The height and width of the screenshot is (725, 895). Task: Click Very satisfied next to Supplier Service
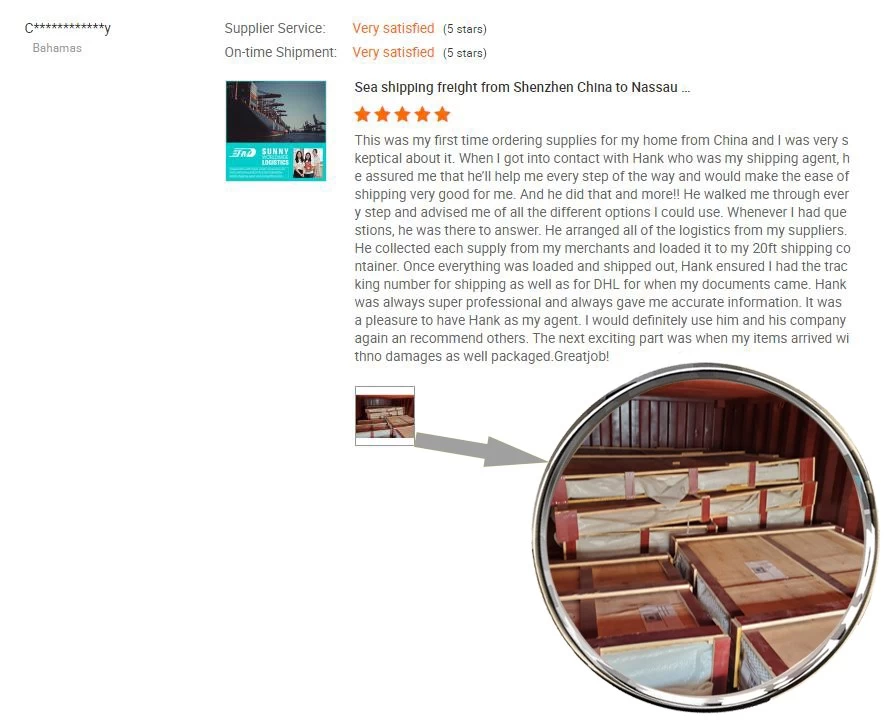point(393,29)
